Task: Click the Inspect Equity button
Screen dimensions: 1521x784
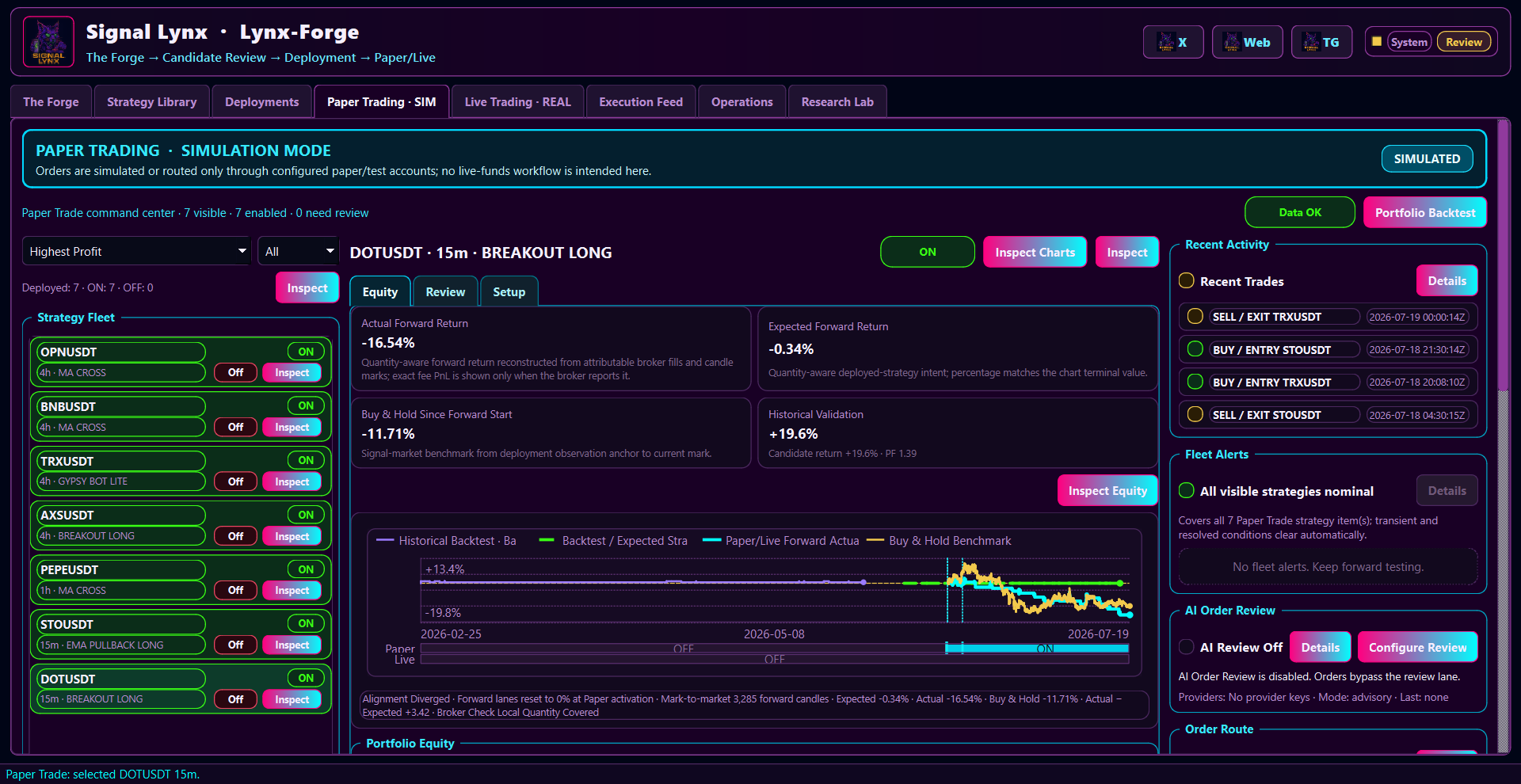Action: click(x=1107, y=490)
